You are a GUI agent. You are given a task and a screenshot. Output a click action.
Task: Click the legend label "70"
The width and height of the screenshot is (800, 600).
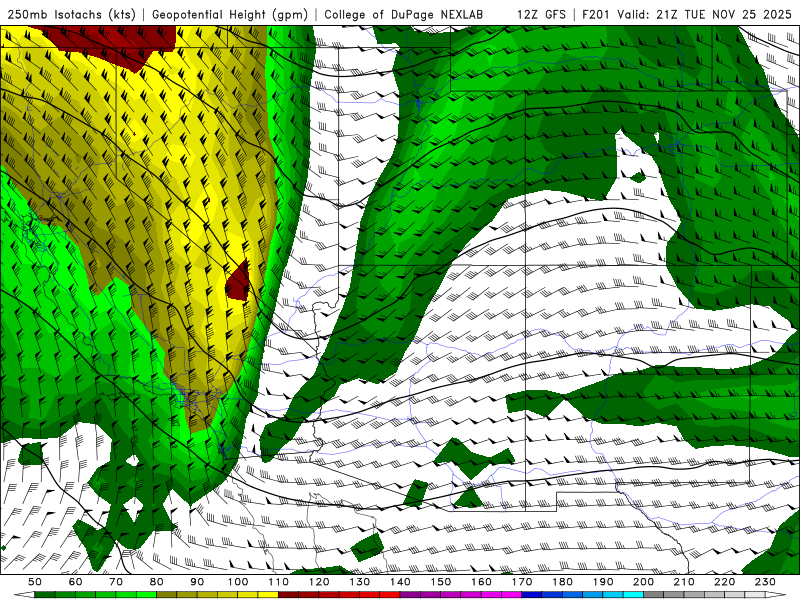click(116, 582)
